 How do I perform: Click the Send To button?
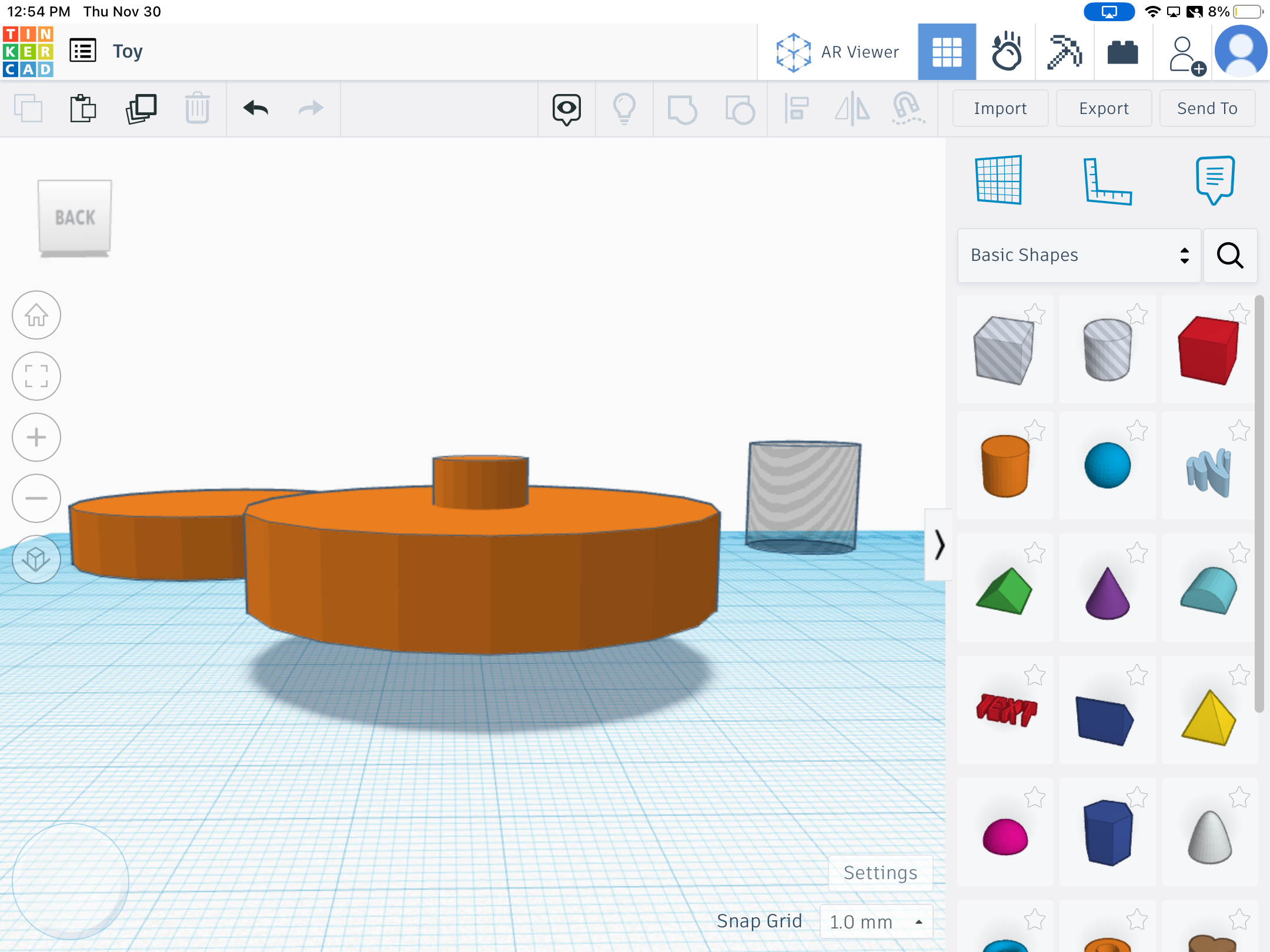coord(1207,109)
